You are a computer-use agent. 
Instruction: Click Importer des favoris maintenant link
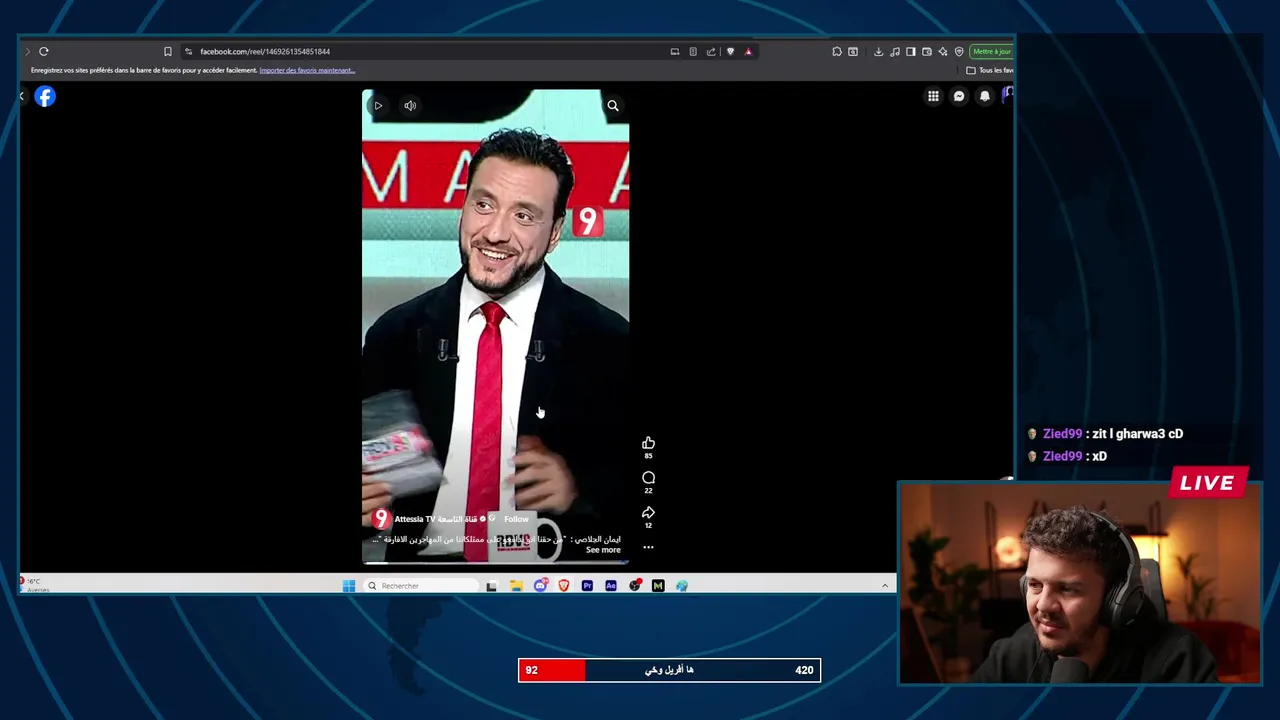point(307,70)
